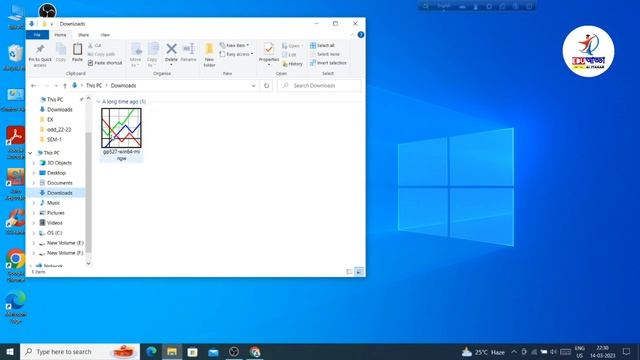The image size is (640, 360).
Task: Select Documents in navigation pane
Action: point(60,183)
